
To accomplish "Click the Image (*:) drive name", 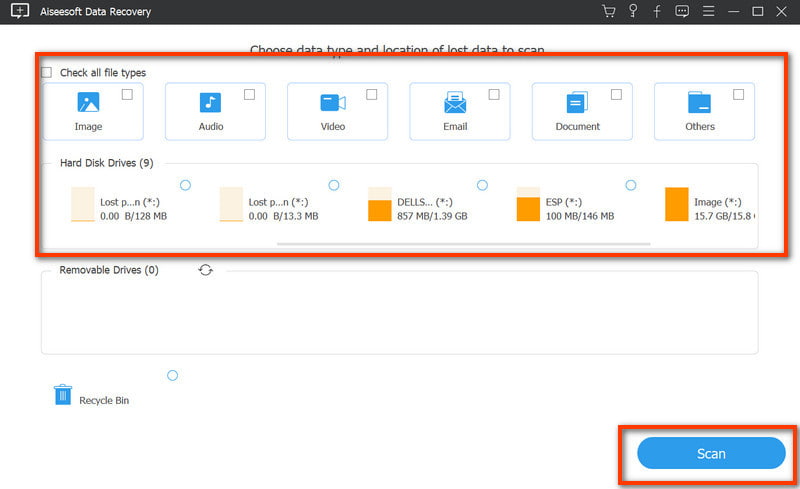I will click(718, 202).
